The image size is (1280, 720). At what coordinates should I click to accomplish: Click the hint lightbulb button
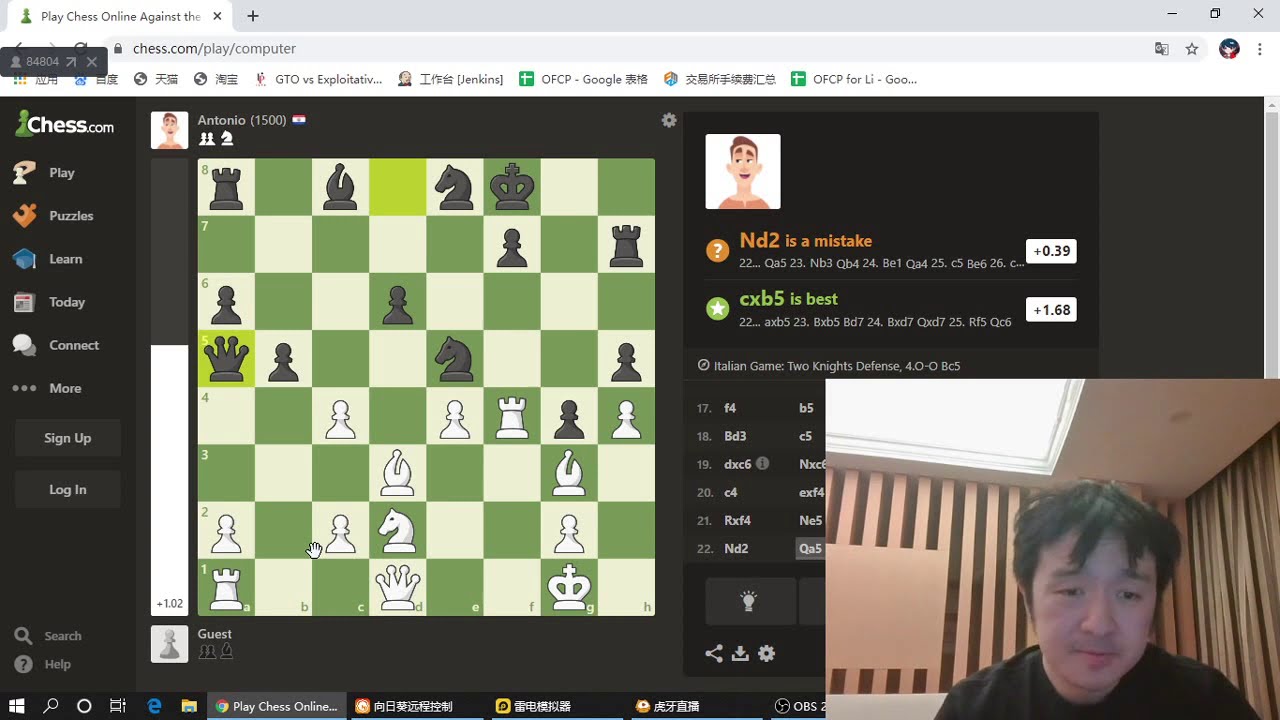749,601
